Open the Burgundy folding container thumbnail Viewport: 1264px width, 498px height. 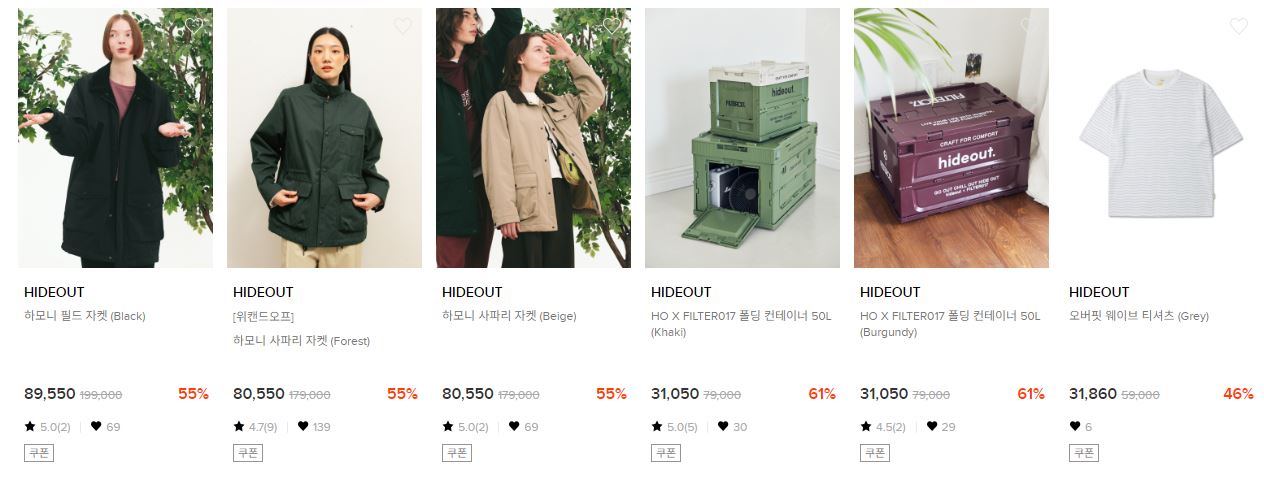(951, 138)
